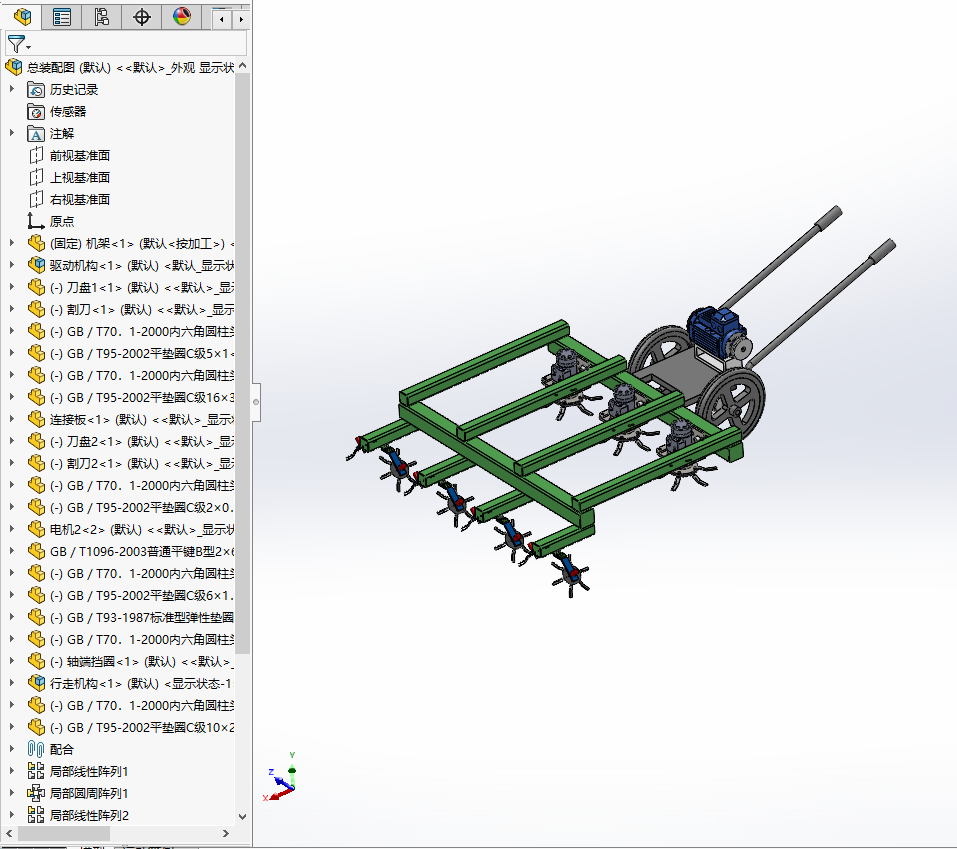Select the top assembly 总装配图 icon
Image resolution: width=957 pixels, height=849 pixels.
(x=13, y=67)
